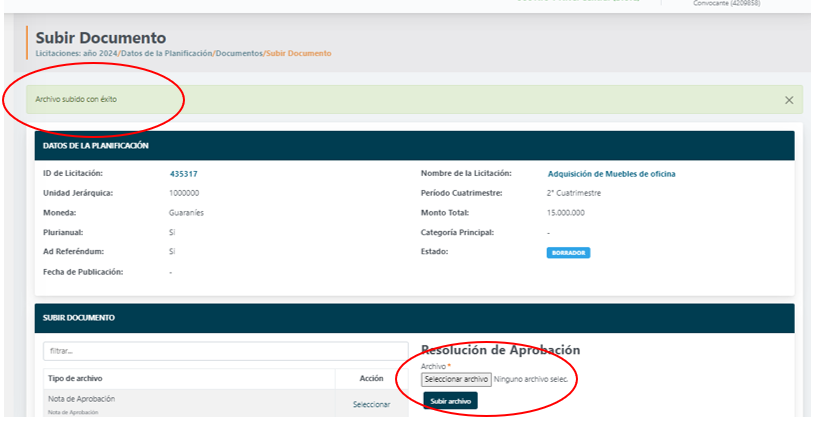Click the Ad Referéndum label
The width and height of the screenshot is (814, 434).
click(x=73, y=252)
